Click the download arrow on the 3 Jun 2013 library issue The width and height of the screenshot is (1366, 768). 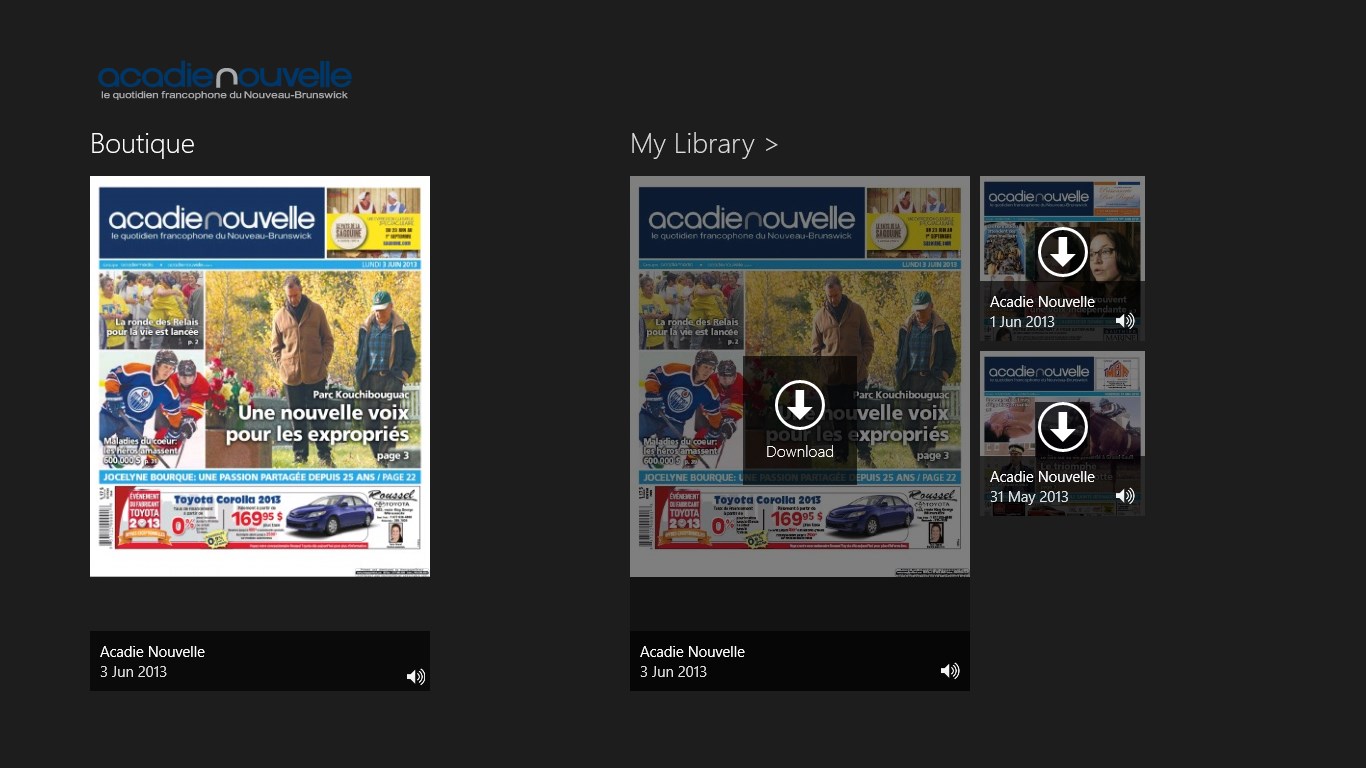(x=799, y=406)
